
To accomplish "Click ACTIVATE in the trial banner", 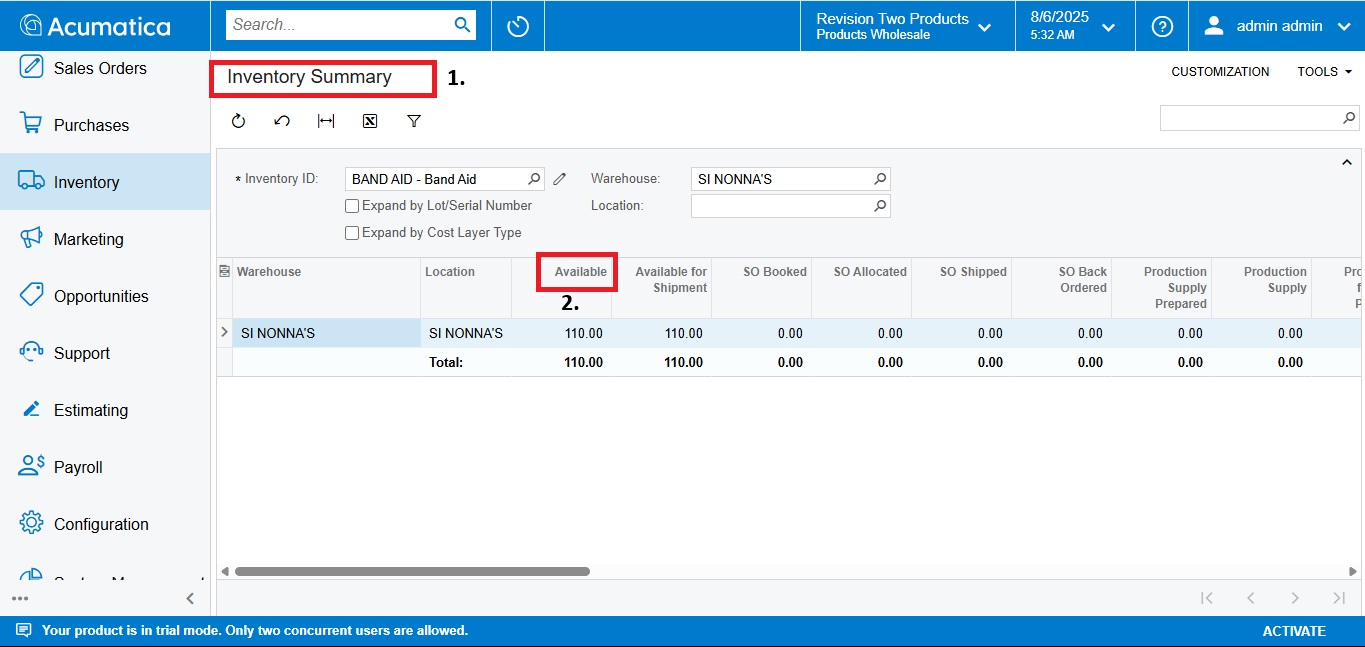I will pos(1293,631).
